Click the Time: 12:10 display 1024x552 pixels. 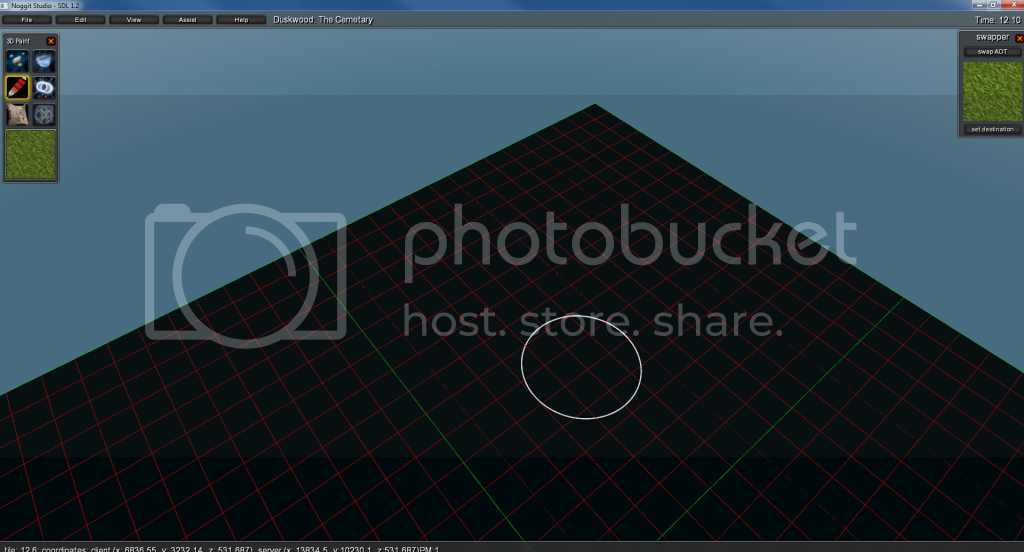(997, 20)
